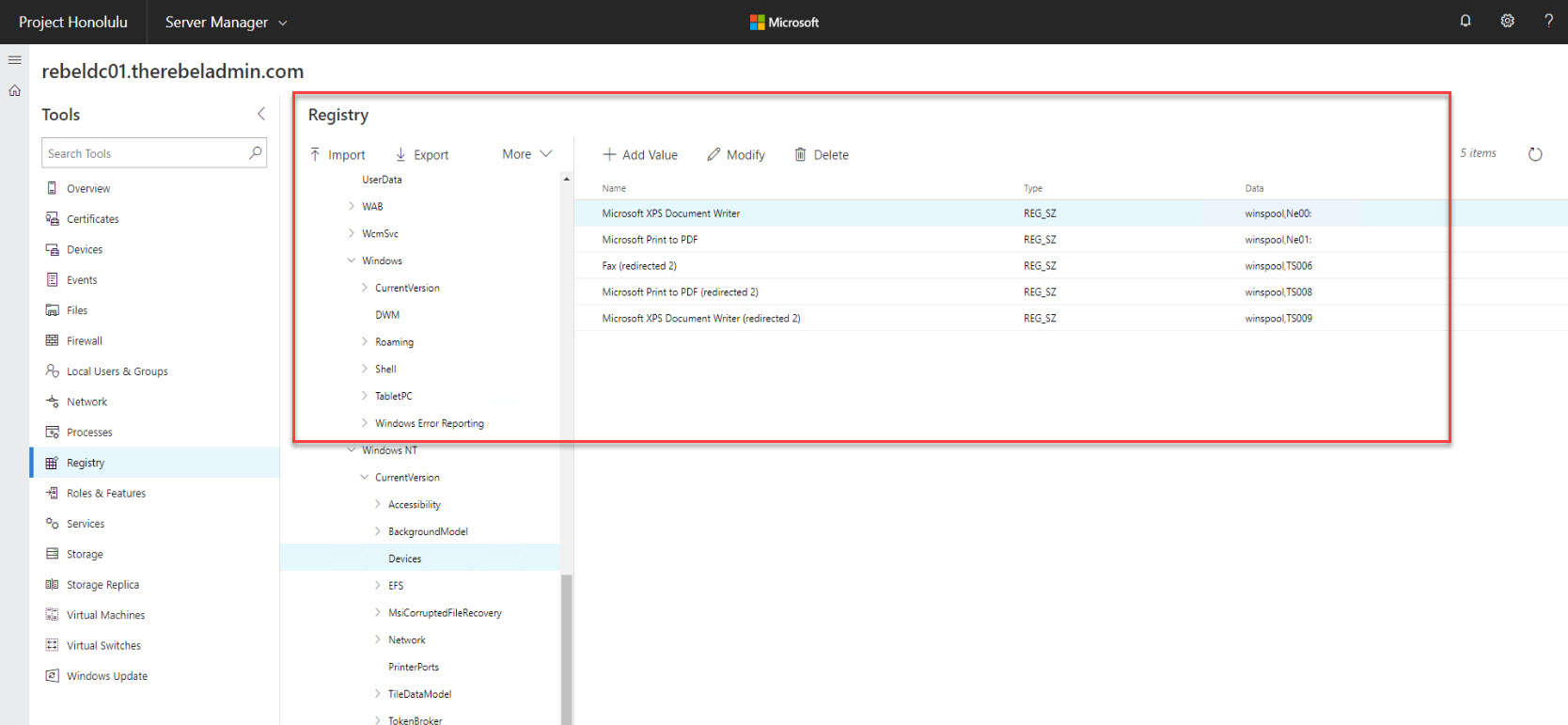Select the Microsoft Print to PDF row
This screenshot has width=1568, height=725.
click(1071, 240)
